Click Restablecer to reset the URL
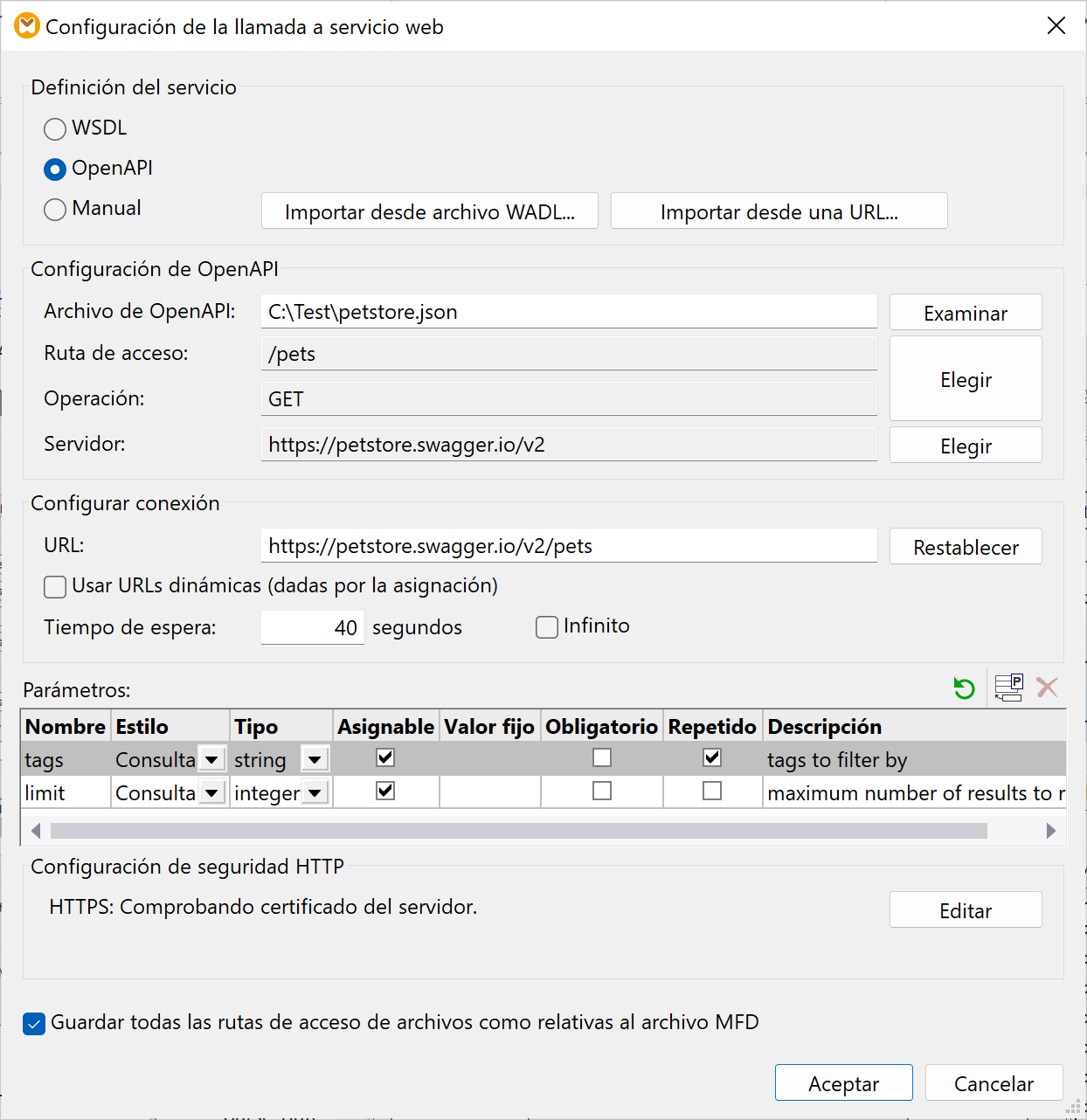Viewport: 1087px width, 1120px height. [966, 547]
